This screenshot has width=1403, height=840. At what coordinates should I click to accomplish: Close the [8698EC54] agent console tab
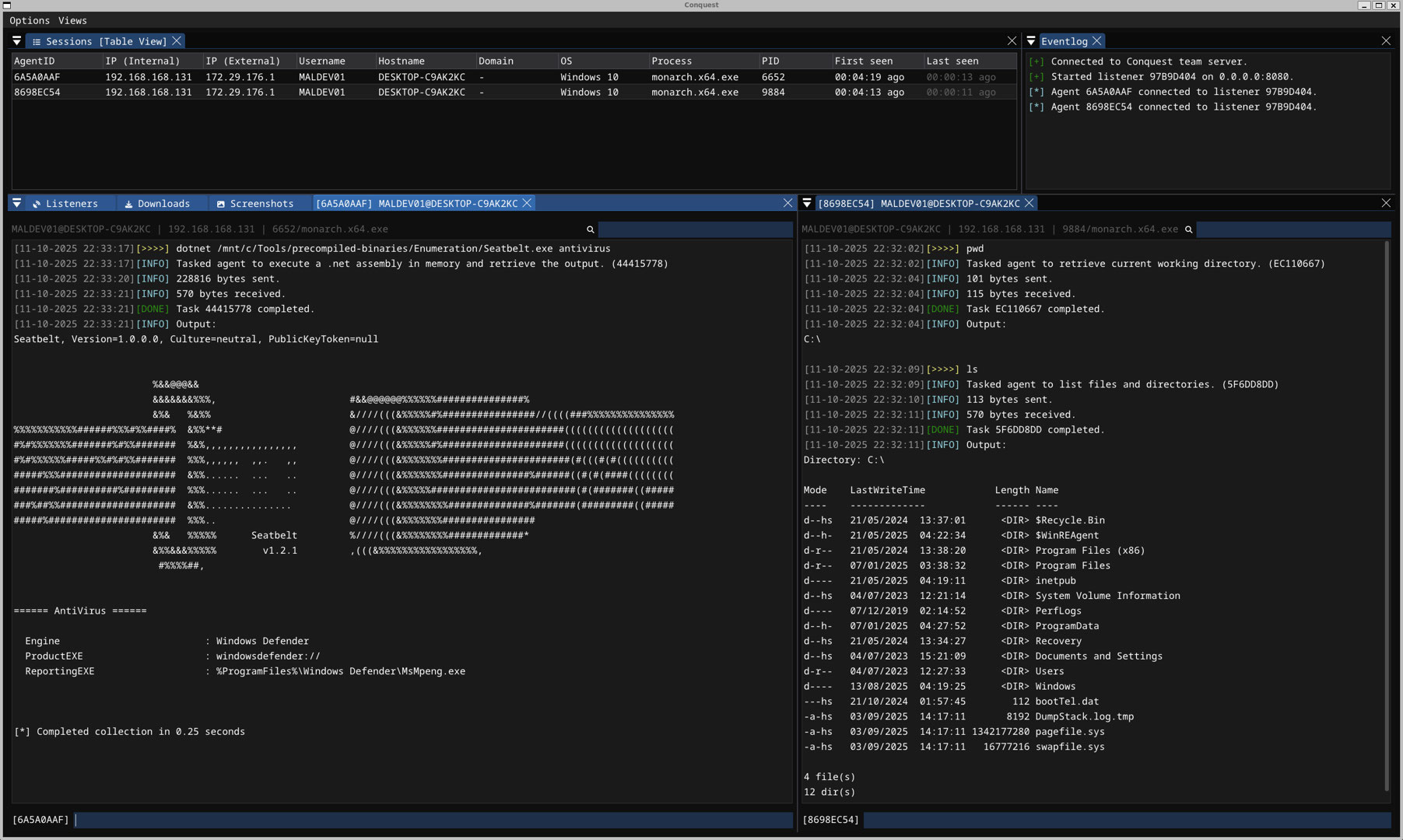[x=1029, y=203]
